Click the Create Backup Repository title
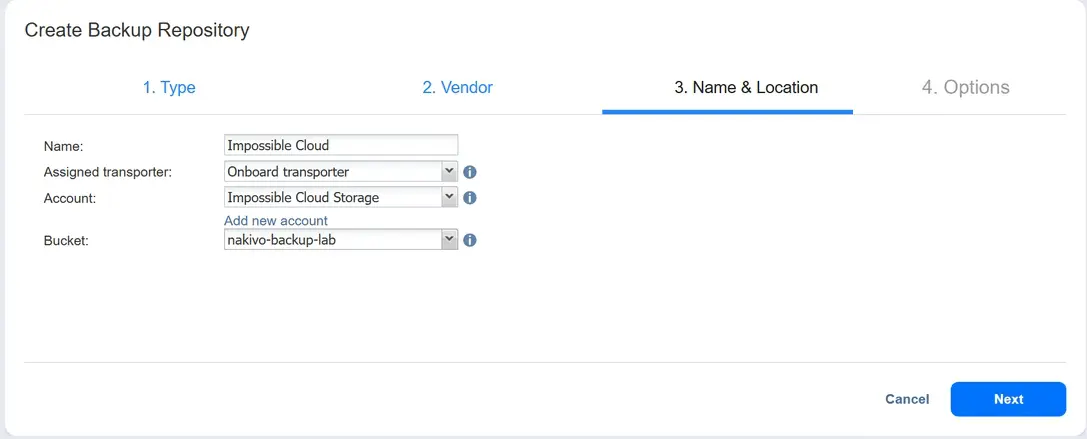Screen dimensions: 1087x439 click(x=137, y=31)
